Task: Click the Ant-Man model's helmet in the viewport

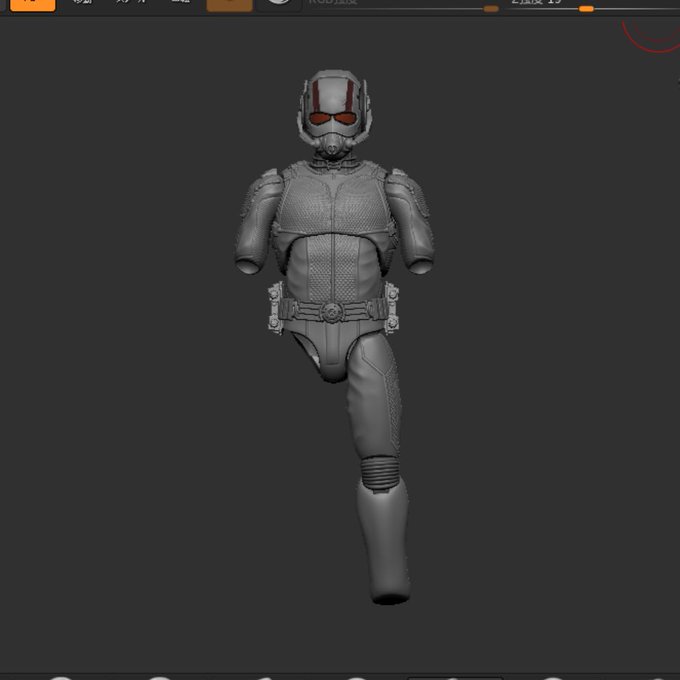Action: tap(334, 114)
